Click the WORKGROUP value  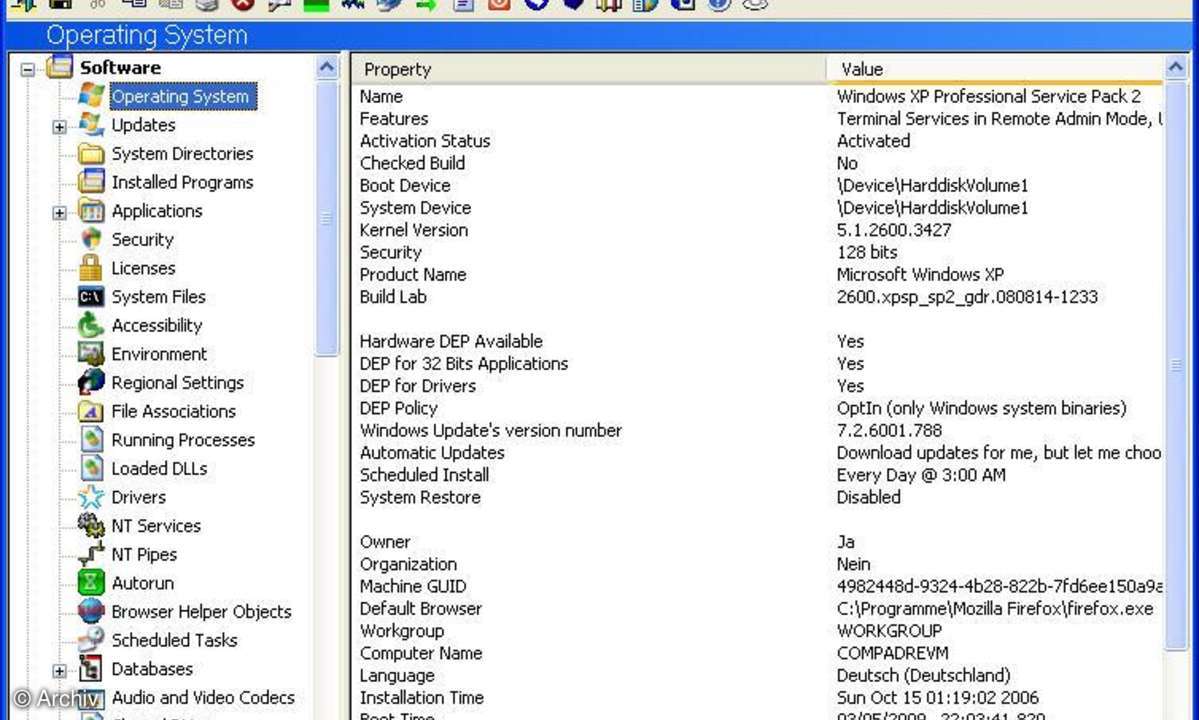(x=889, y=631)
